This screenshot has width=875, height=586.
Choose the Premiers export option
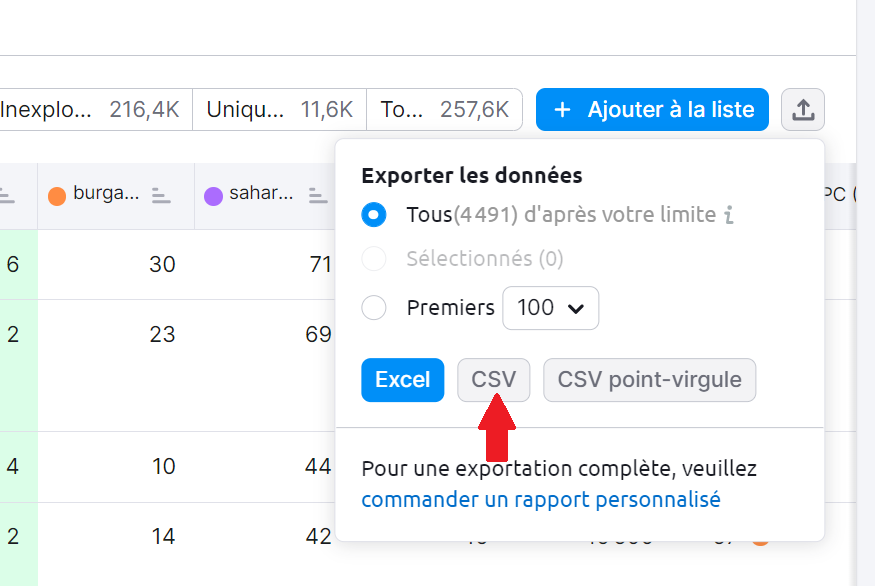point(374,308)
